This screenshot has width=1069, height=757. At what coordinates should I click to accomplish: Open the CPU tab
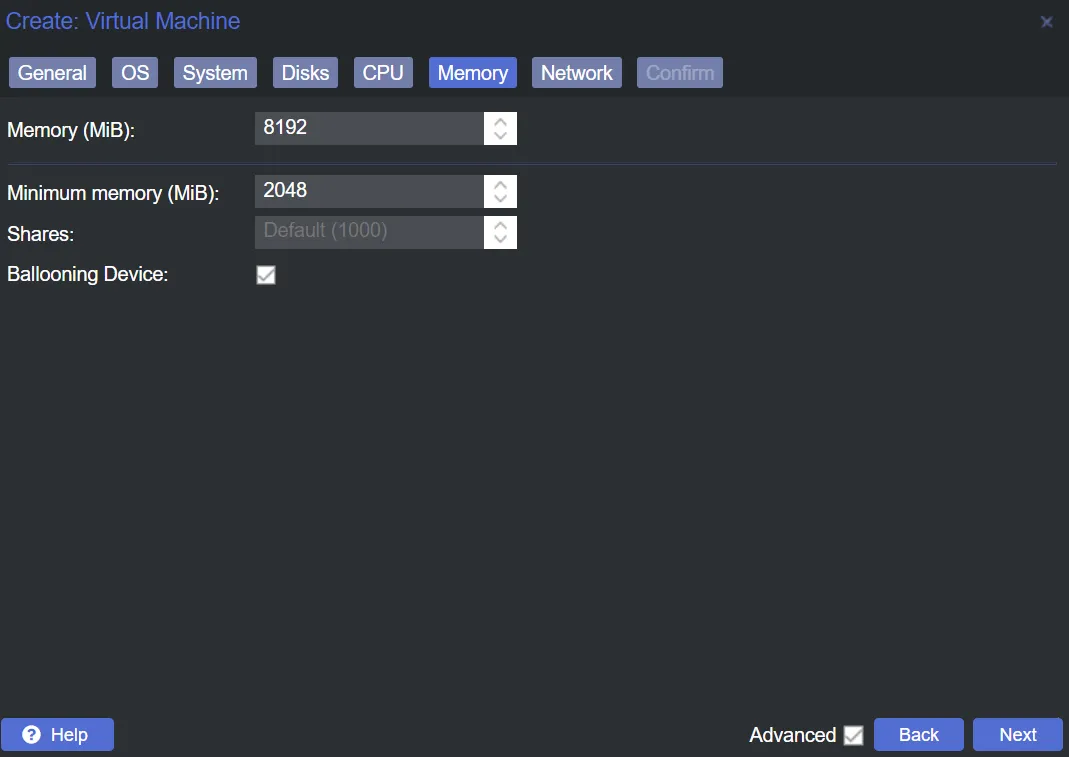[x=383, y=73]
